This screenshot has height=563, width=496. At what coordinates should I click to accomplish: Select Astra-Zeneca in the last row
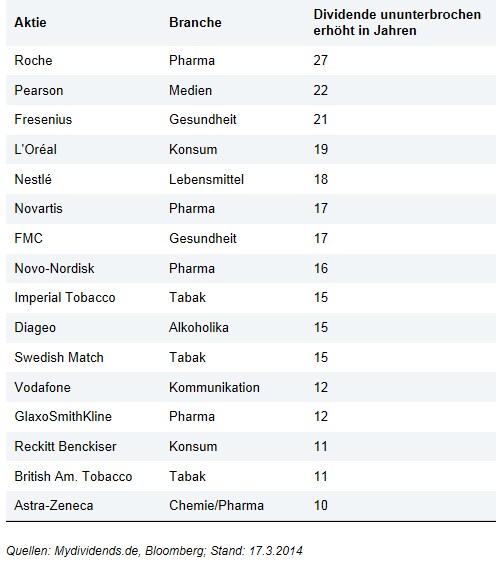(x=54, y=506)
